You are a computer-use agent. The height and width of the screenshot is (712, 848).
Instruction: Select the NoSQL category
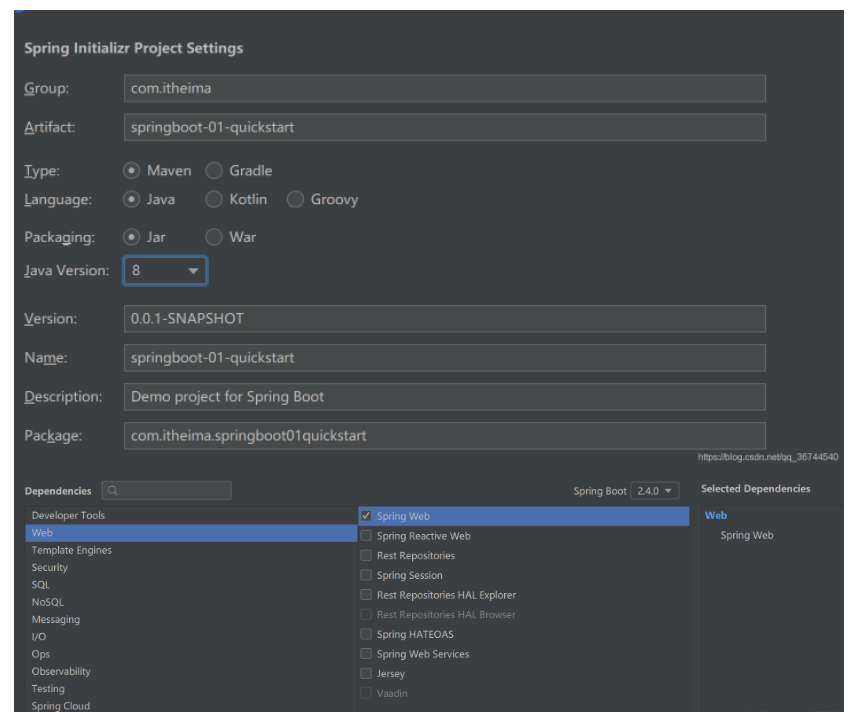click(191, 602)
